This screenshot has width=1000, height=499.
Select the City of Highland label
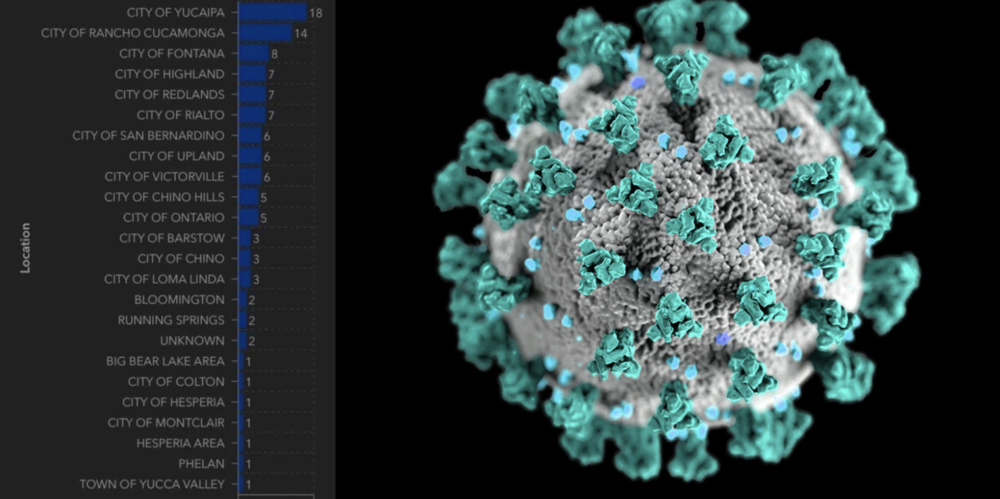click(169, 74)
